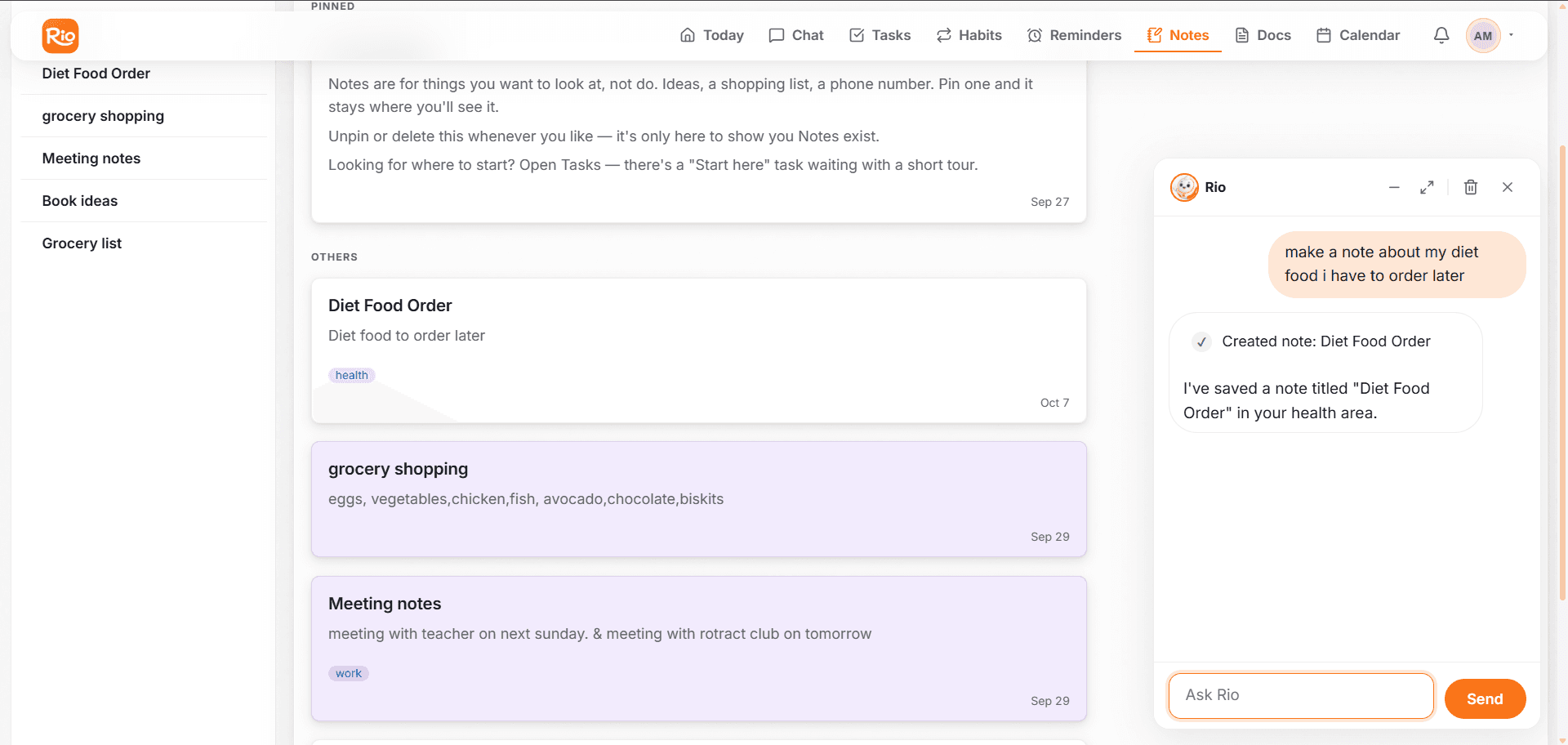This screenshot has width=1568, height=745.
Task: Minimize the Rio chat panel
Action: coord(1394,187)
